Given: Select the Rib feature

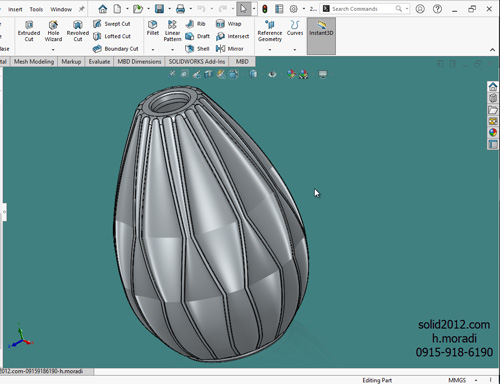Looking at the screenshot, I should (195, 24).
